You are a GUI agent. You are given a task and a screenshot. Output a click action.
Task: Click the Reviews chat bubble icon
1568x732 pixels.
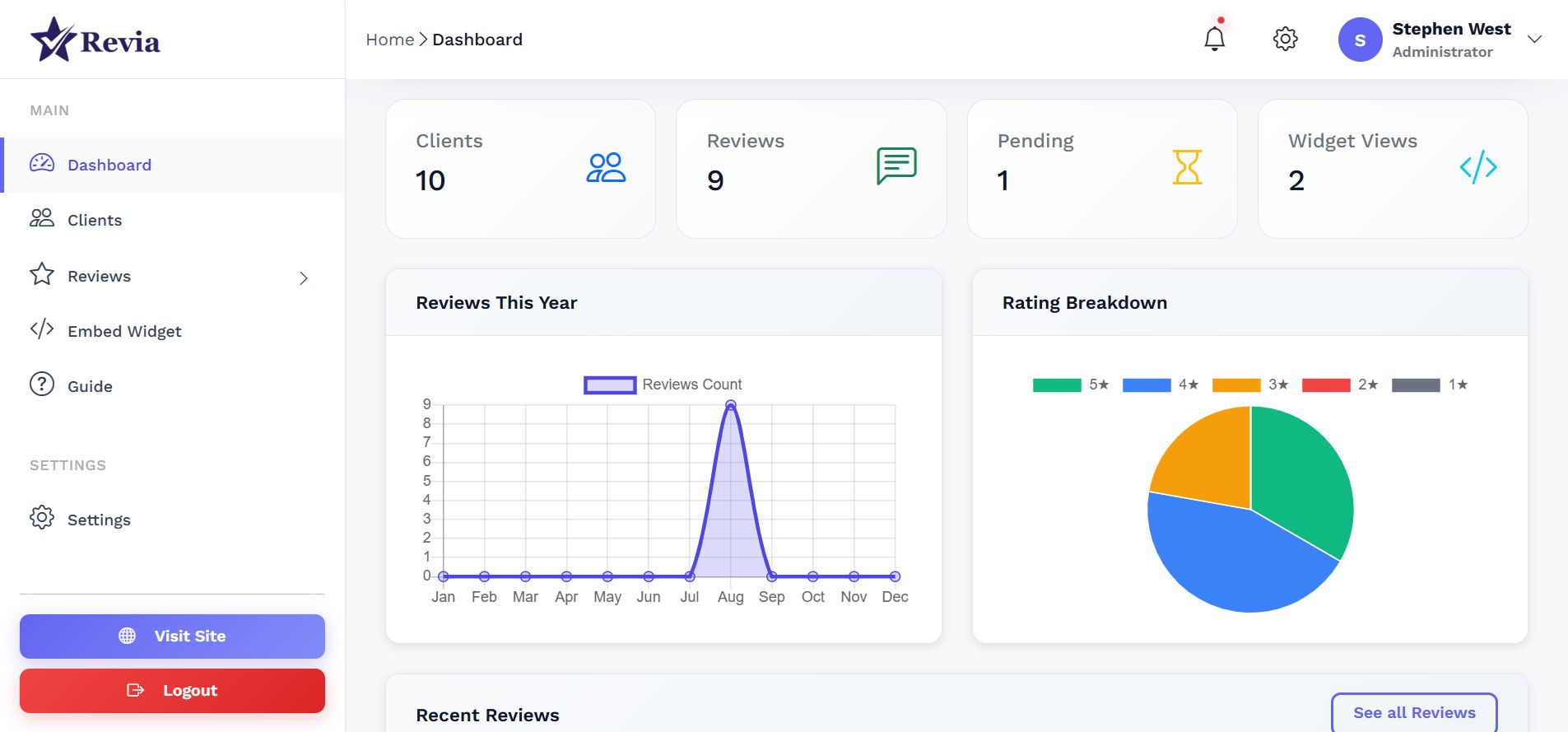click(x=896, y=166)
